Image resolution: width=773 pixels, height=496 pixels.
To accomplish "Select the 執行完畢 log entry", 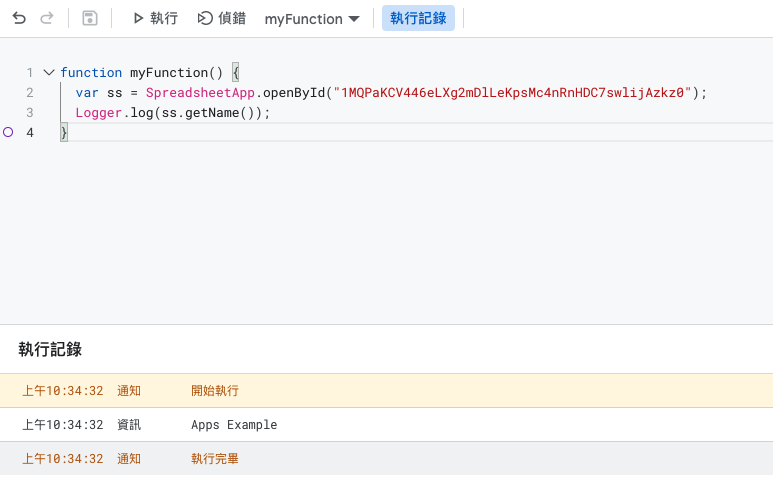I will tap(215, 459).
